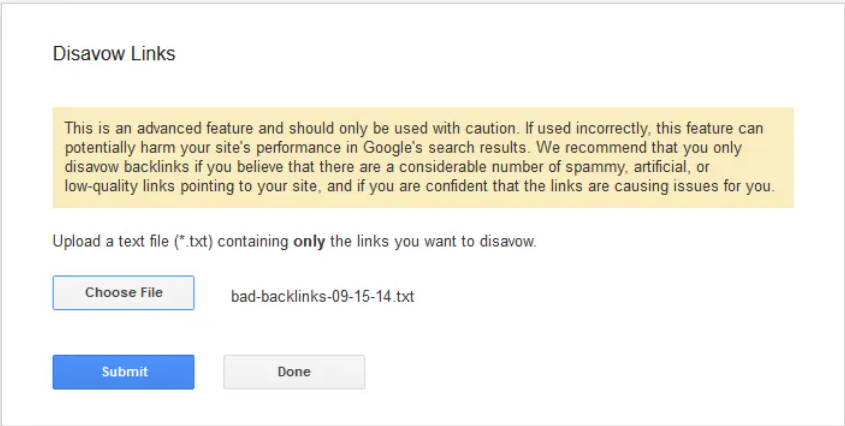
Task: Submit the disavow links file
Action: (x=123, y=372)
